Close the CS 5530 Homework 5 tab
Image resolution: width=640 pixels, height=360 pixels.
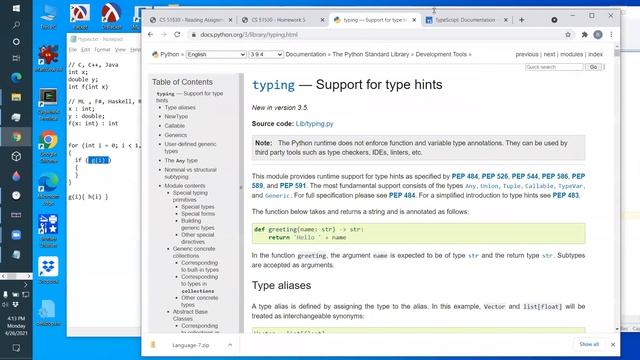pyautogui.click(x=322, y=20)
